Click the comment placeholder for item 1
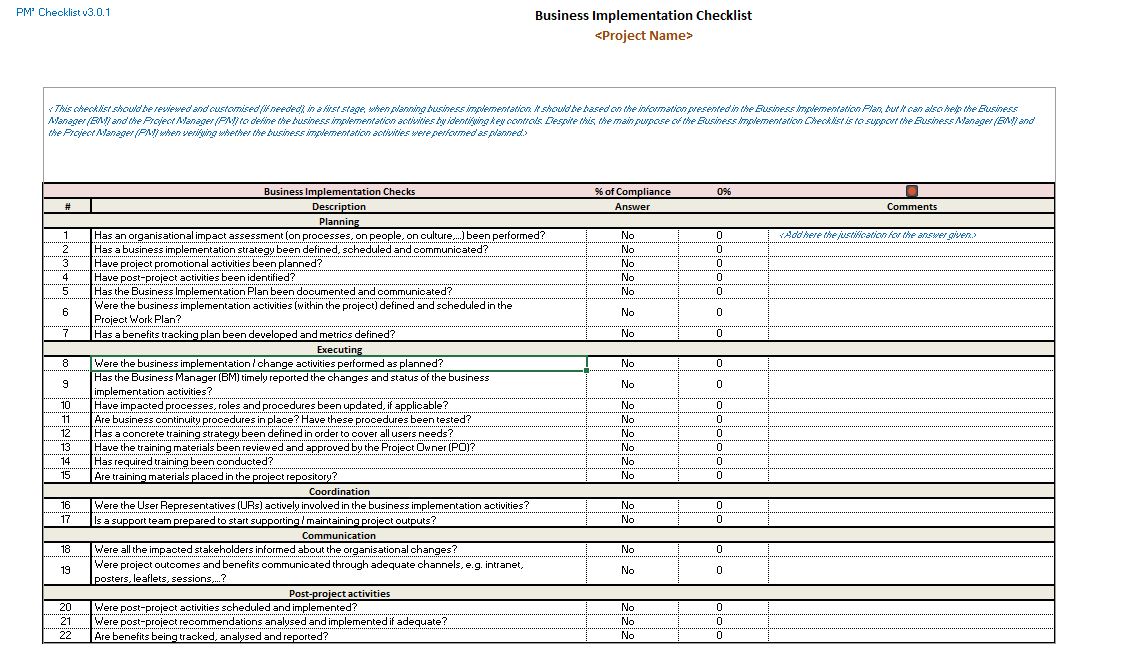The width and height of the screenshot is (1135, 669). [877, 236]
